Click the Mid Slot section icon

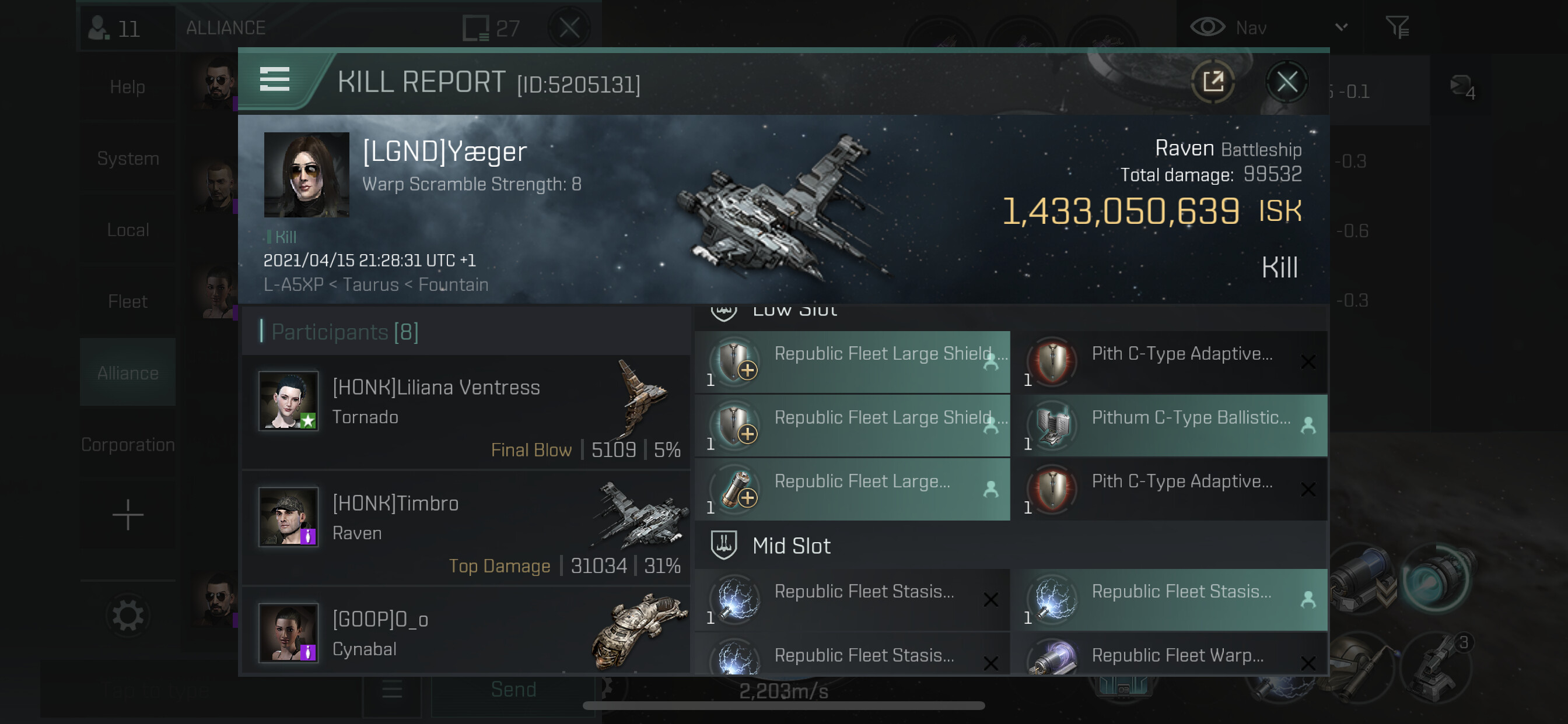(x=724, y=545)
